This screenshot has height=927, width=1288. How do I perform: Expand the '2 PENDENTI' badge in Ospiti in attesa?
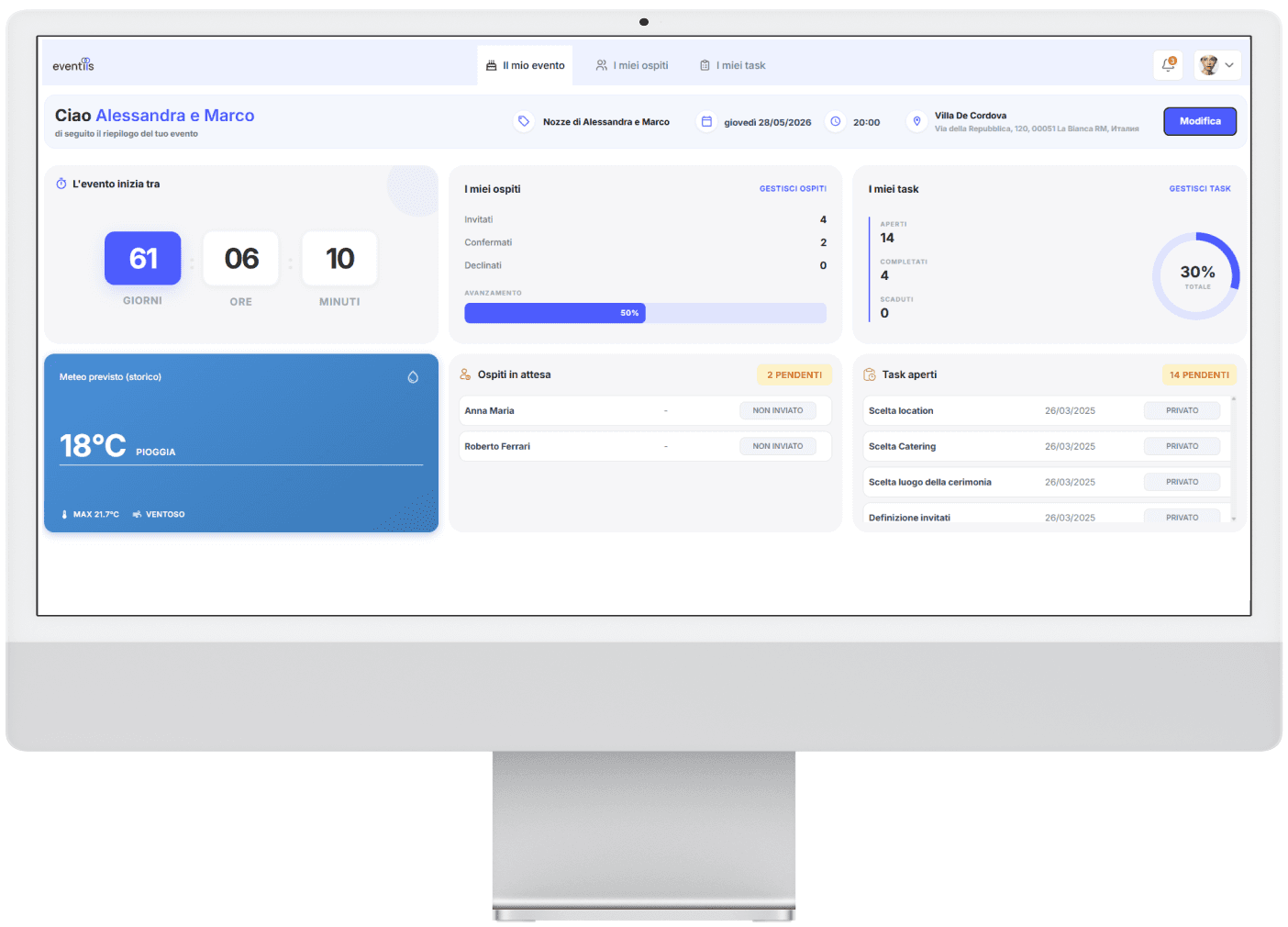pyautogui.click(x=794, y=374)
